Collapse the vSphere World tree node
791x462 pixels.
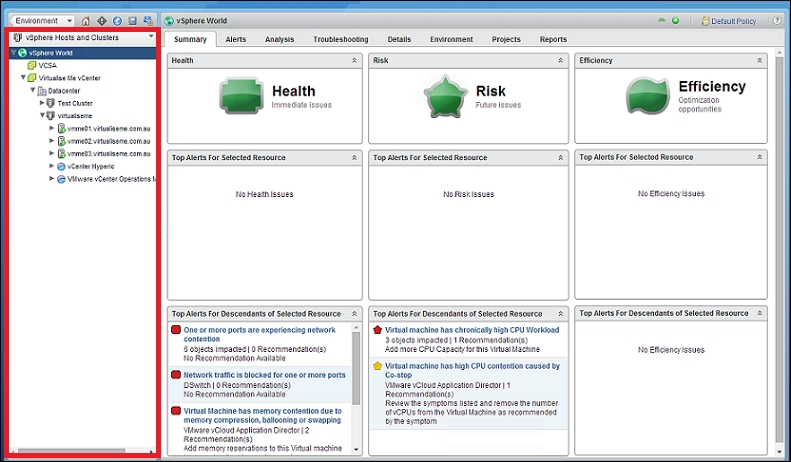[x=14, y=52]
